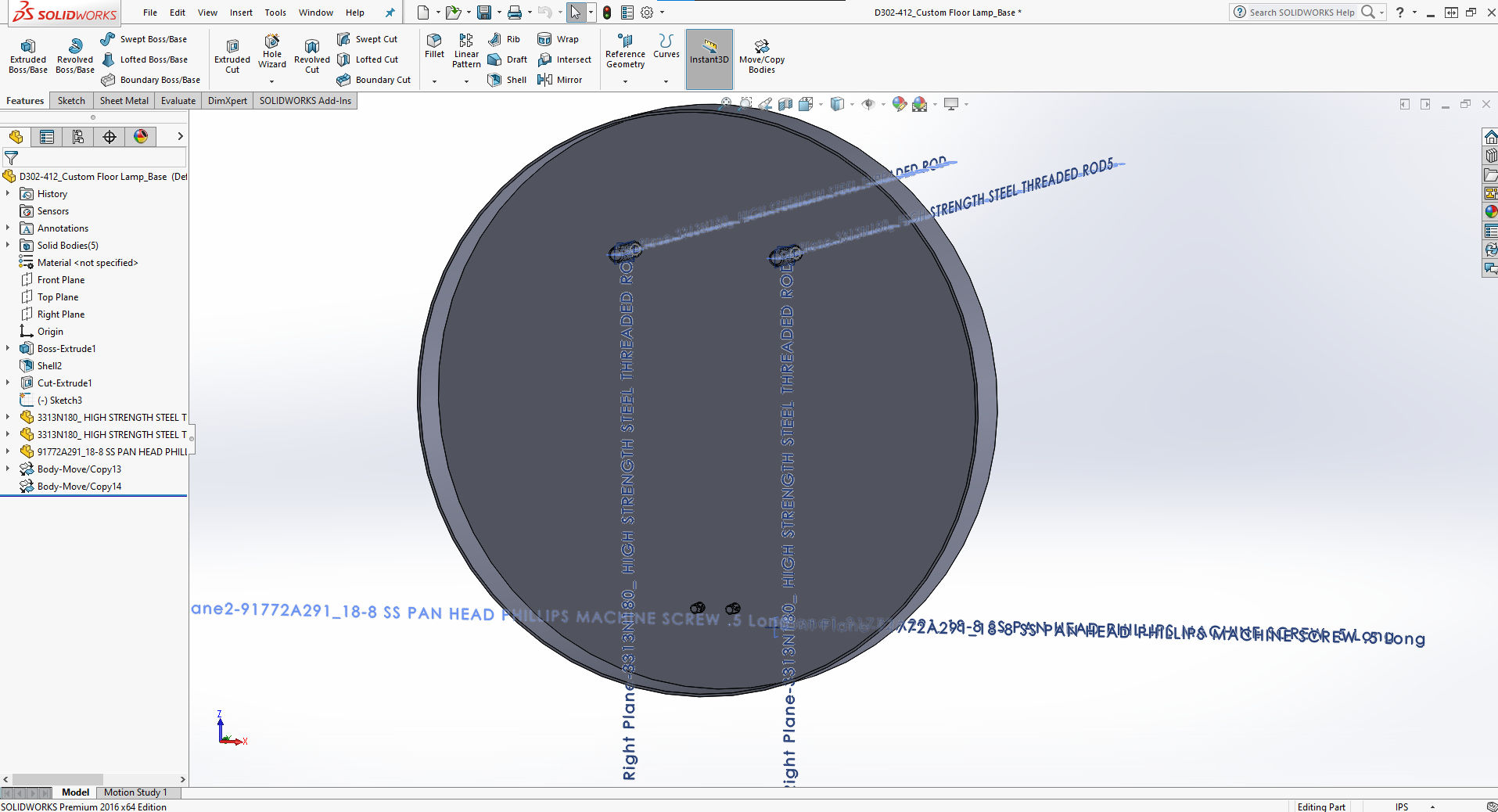This screenshot has height=812, width=1498.
Task: Apply the Draft feature
Action: pos(508,59)
